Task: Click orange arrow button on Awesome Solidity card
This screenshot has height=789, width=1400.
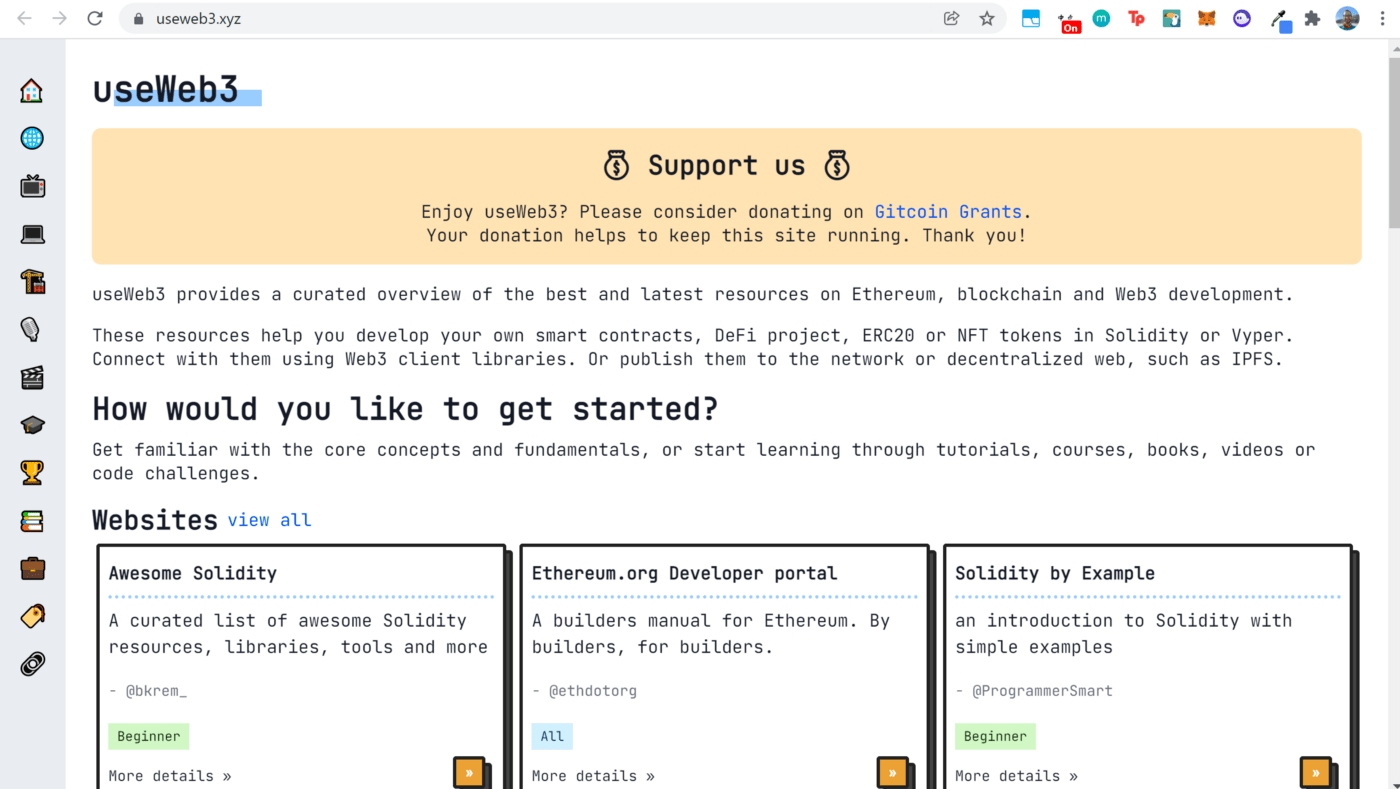Action: click(469, 772)
